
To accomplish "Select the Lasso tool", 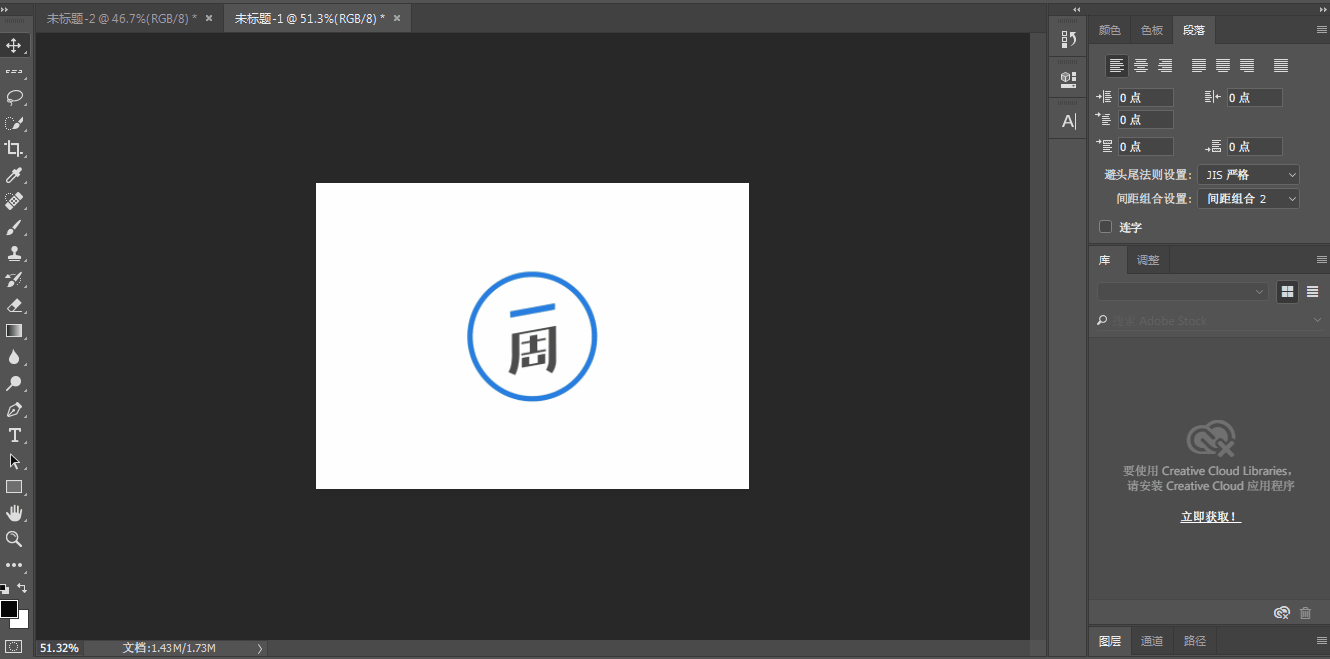I will (14, 98).
